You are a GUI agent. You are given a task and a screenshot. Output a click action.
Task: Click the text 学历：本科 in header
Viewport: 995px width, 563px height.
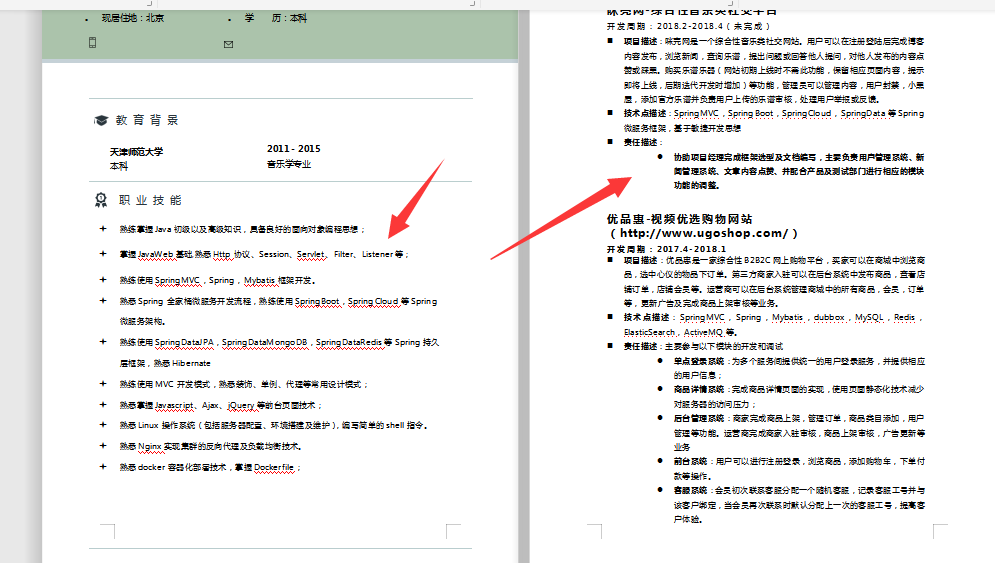pyautogui.click(x=276, y=18)
